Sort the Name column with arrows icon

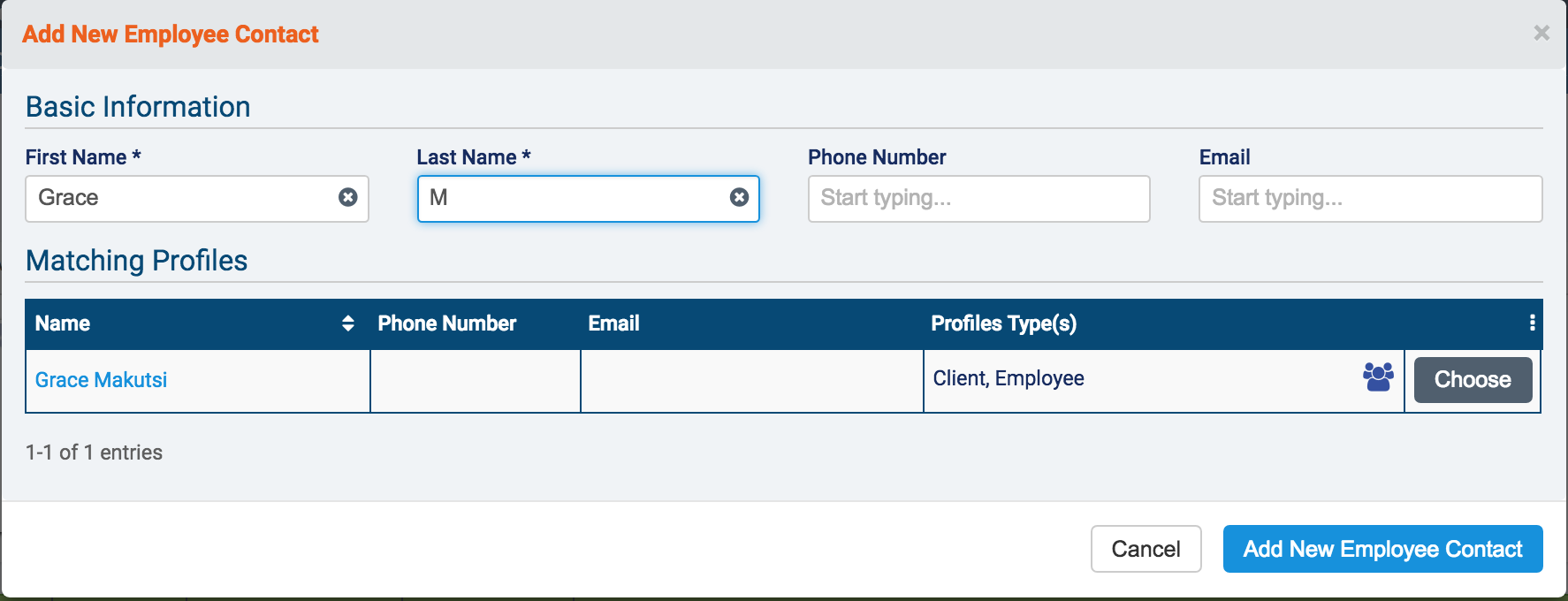(348, 323)
